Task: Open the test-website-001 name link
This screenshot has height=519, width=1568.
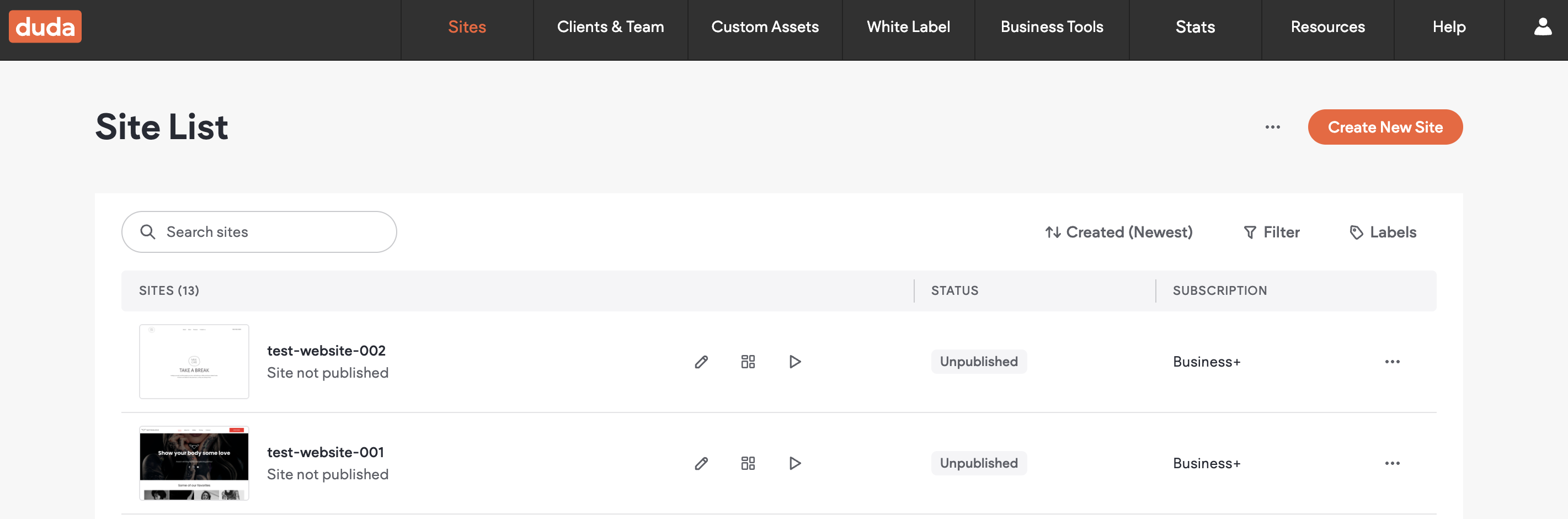Action: 325,453
